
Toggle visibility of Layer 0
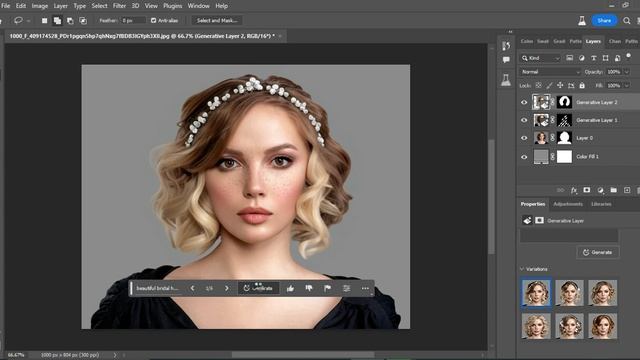[524, 138]
